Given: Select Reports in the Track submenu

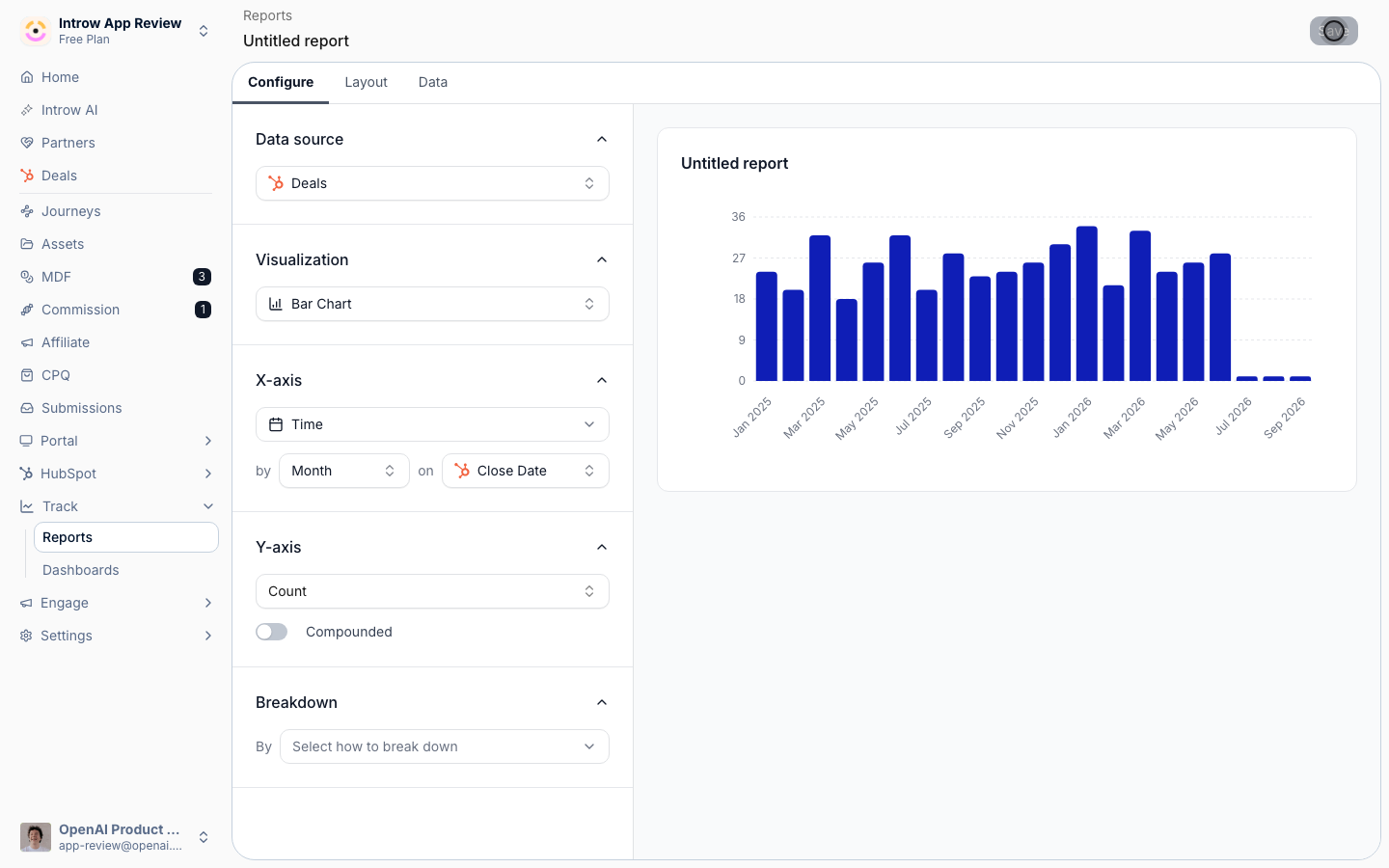Looking at the screenshot, I should (x=126, y=537).
